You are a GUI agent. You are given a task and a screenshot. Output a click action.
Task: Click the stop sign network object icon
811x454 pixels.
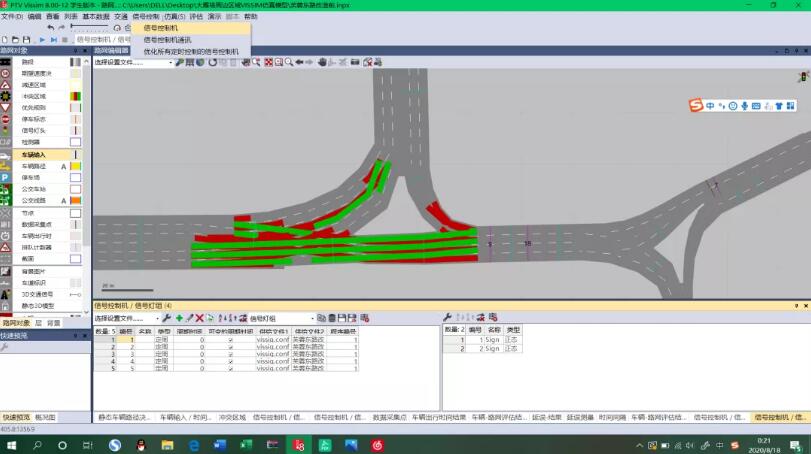click(5, 119)
